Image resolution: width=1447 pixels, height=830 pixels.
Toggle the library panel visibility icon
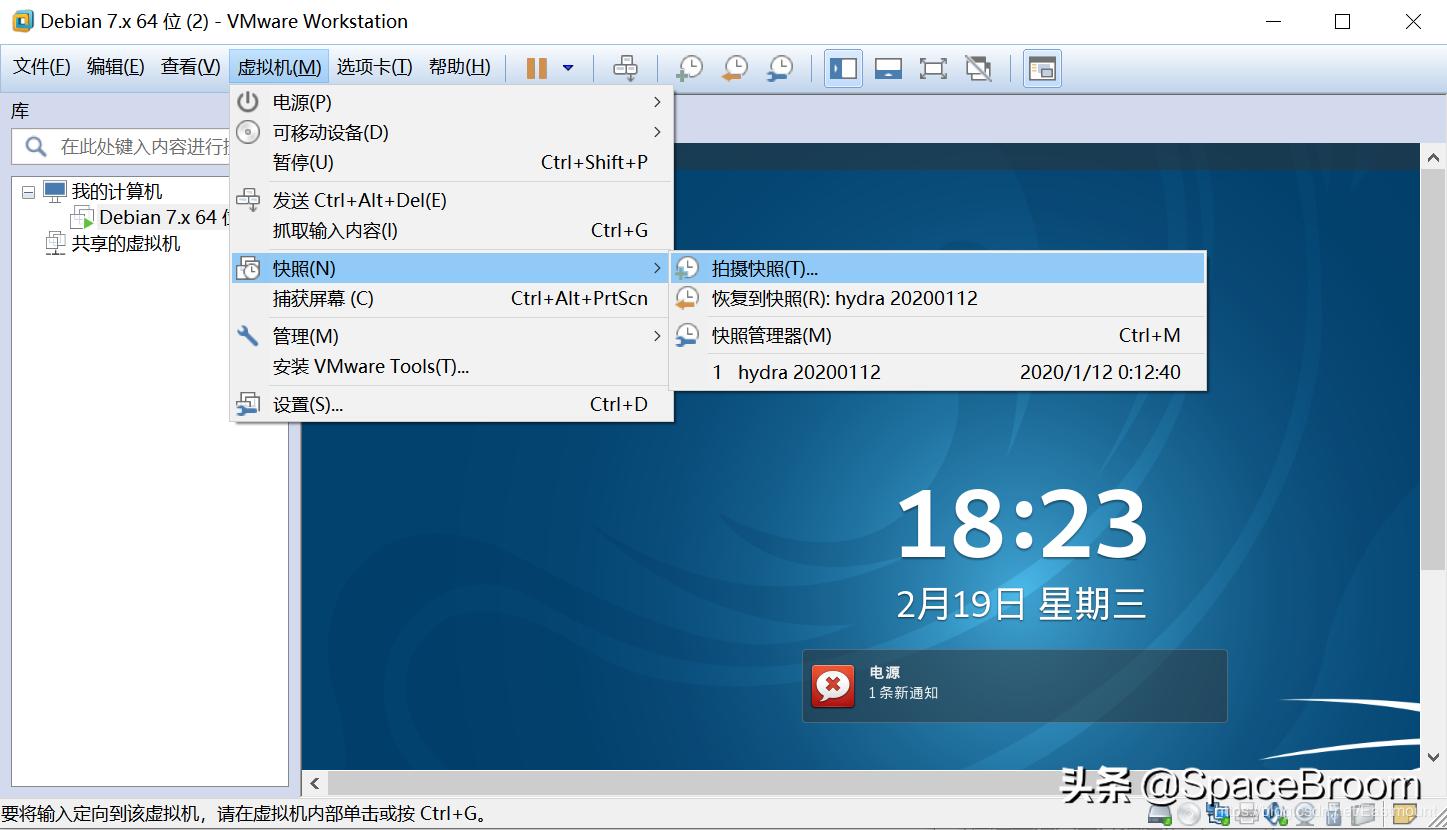coord(843,68)
